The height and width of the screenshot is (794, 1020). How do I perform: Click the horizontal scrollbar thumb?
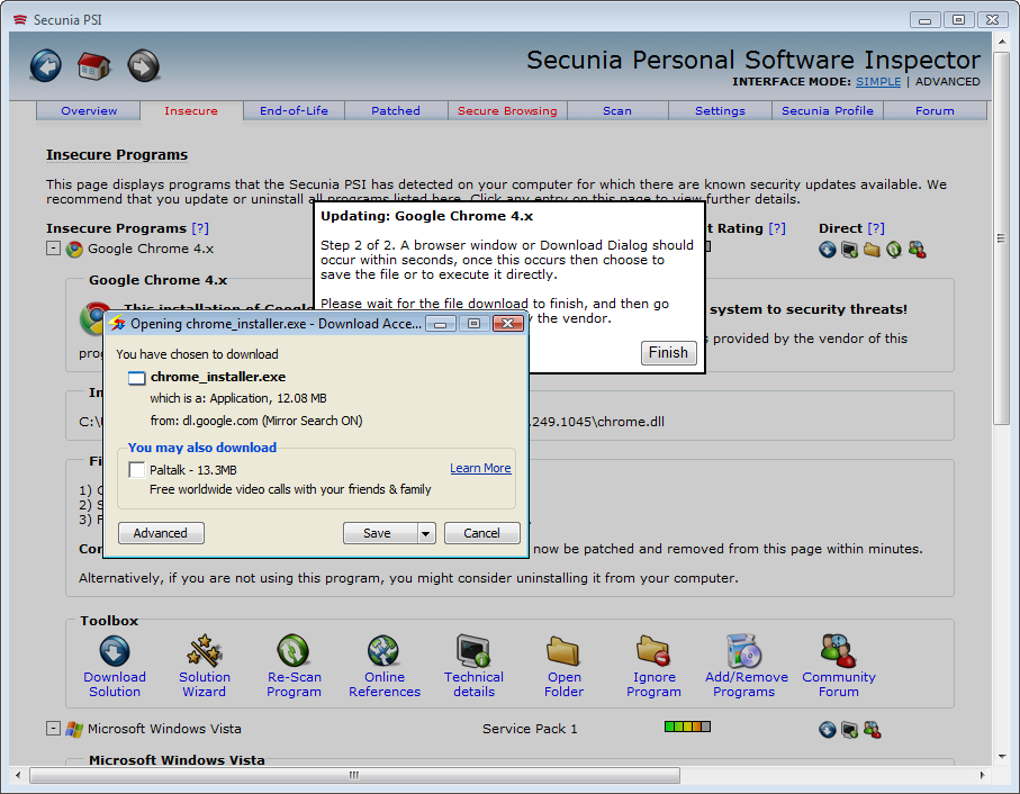[x=355, y=775]
